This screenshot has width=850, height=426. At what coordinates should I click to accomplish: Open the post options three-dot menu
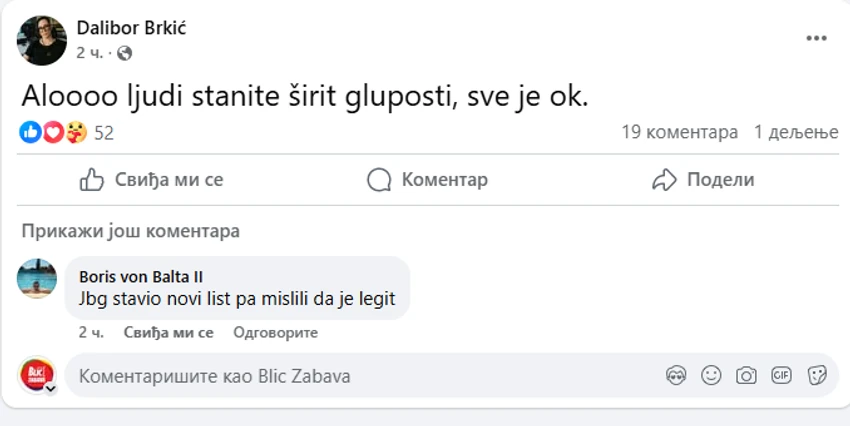(818, 38)
